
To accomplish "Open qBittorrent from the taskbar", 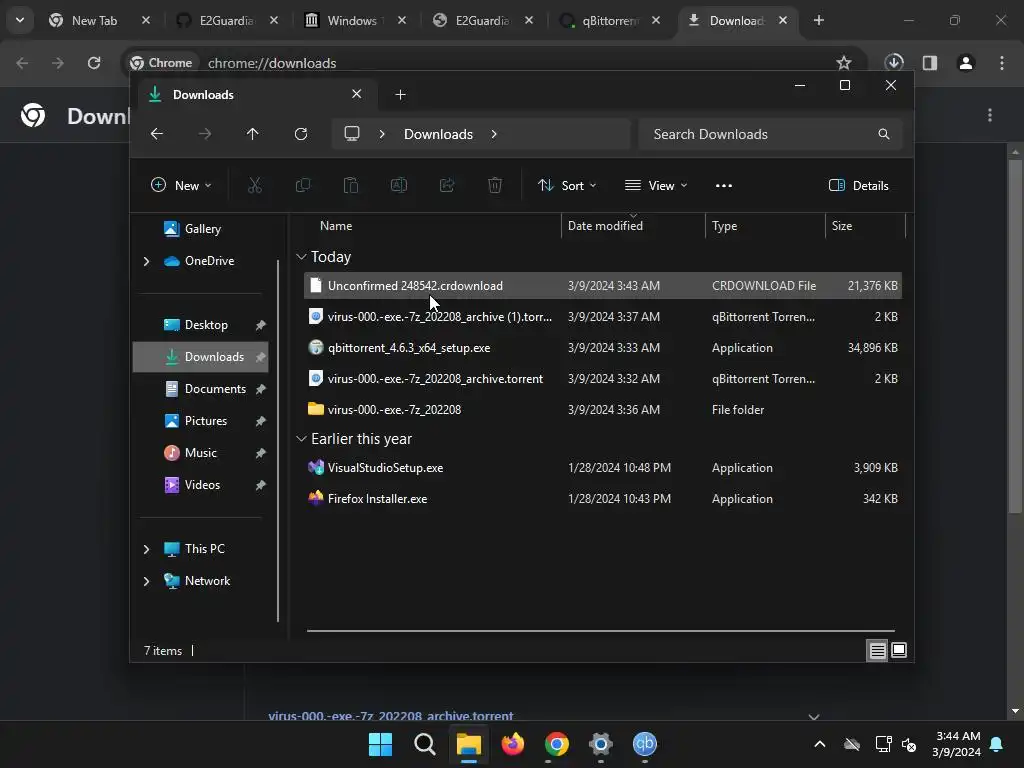I will pyautogui.click(x=645, y=744).
